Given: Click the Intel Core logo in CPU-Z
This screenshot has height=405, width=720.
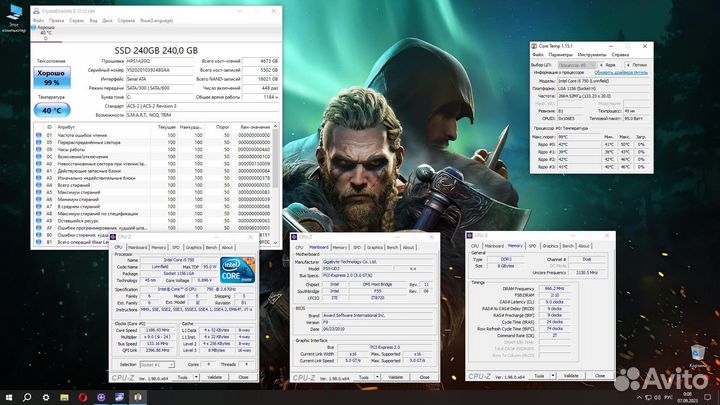Looking at the screenshot, I should (x=237, y=270).
